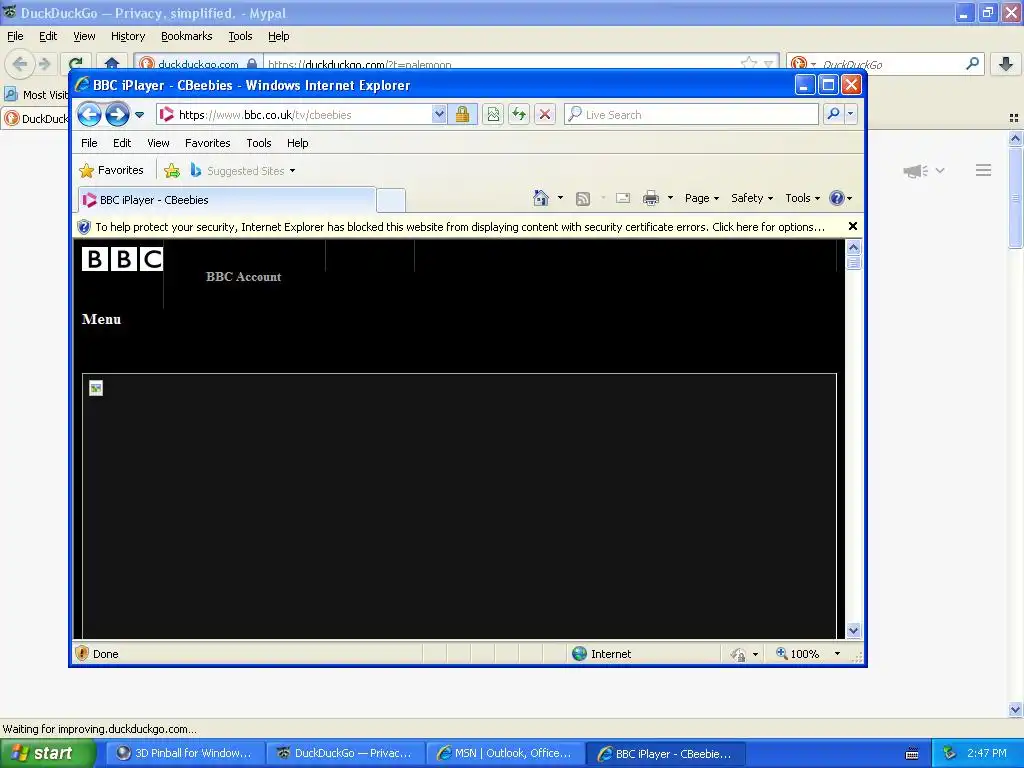Screen dimensions: 1024x768
Task: Open the BBC Account link
Action: 244,277
